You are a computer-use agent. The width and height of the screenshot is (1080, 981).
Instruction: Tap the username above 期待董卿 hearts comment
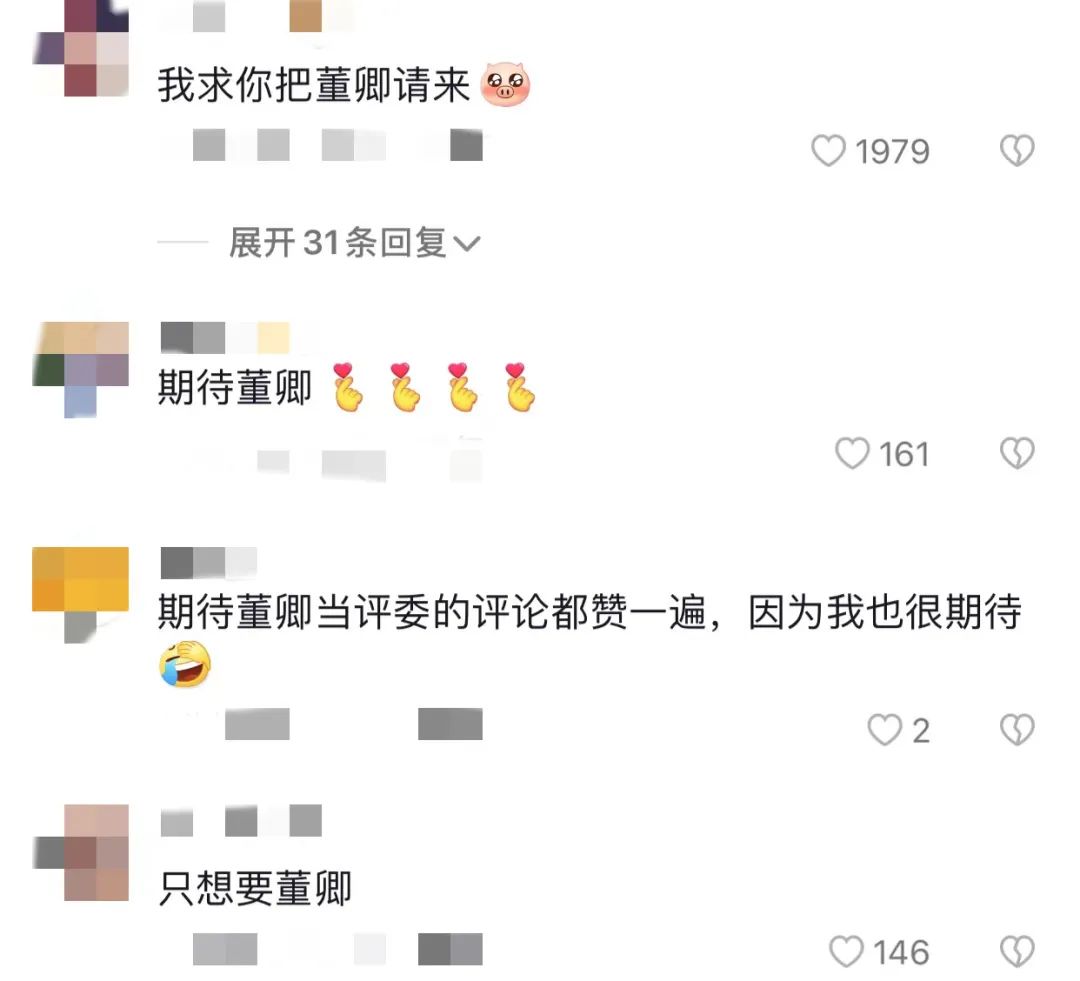pyautogui.click(x=225, y=338)
